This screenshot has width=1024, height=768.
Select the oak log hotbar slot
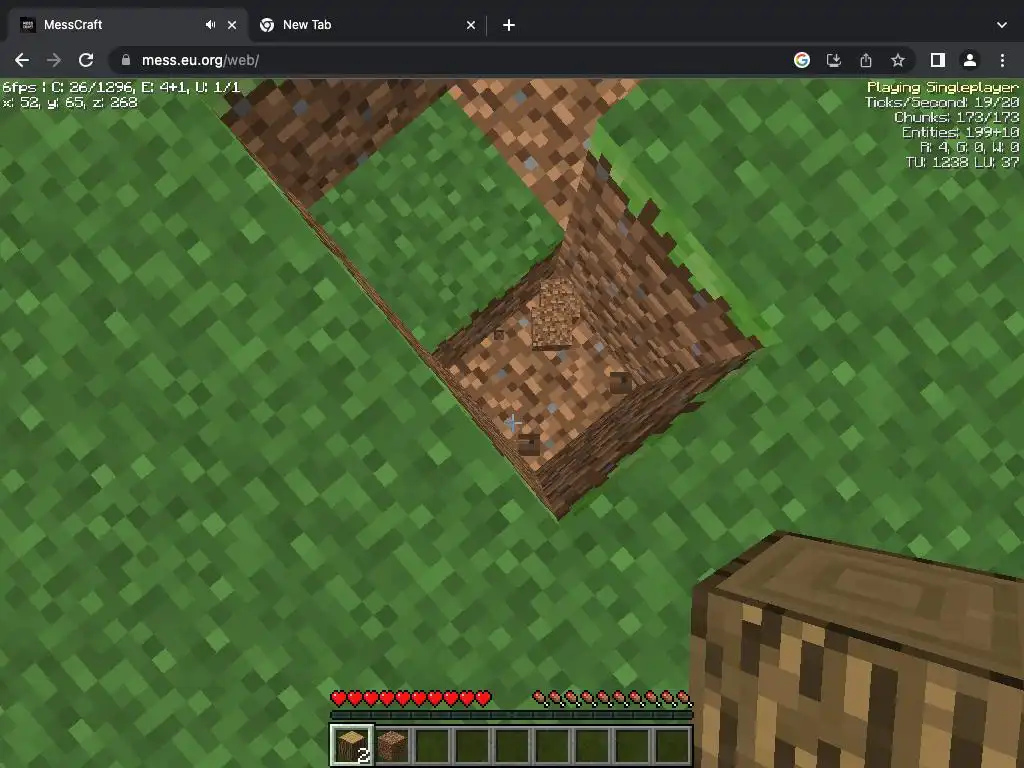[x=351, y=744]
